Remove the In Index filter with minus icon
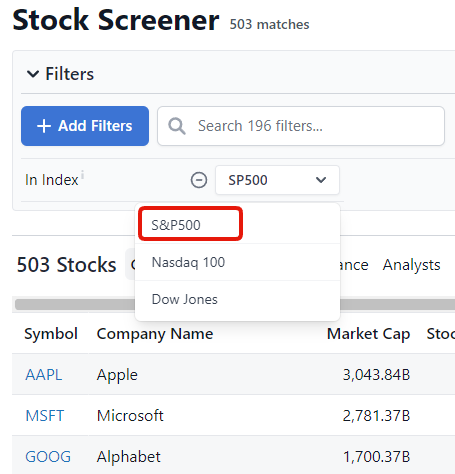This screenshot has width=455, height=474. coord(199,180)
